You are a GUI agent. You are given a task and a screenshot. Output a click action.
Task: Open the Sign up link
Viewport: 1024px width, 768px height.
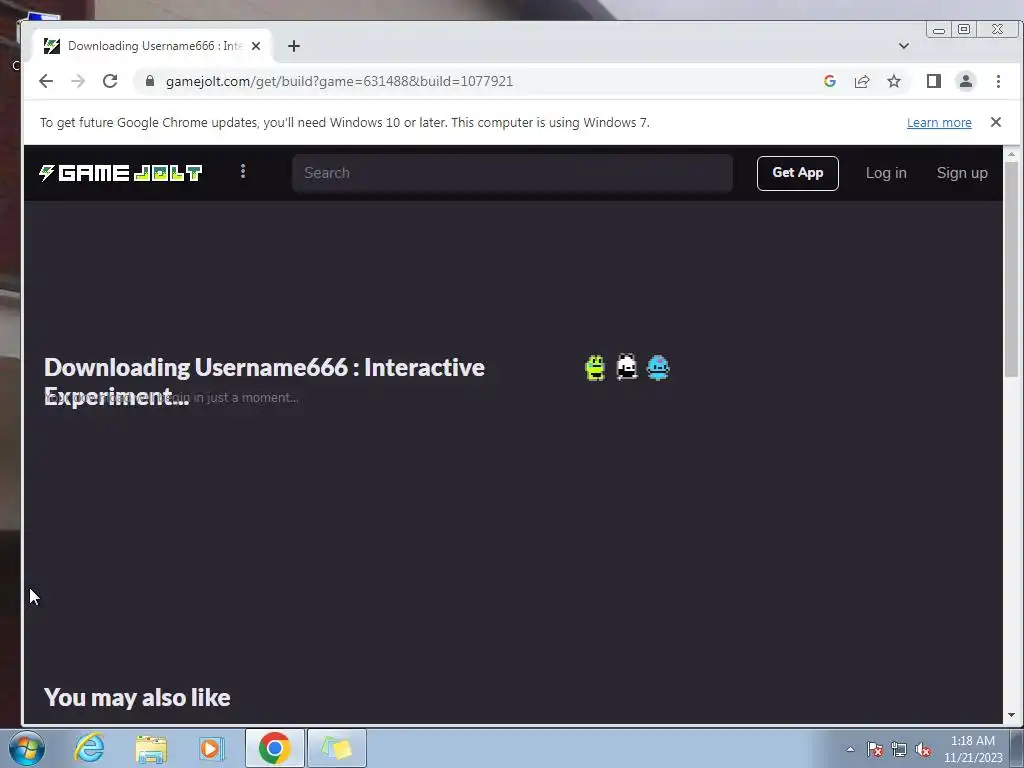click(x=962, y=173)
